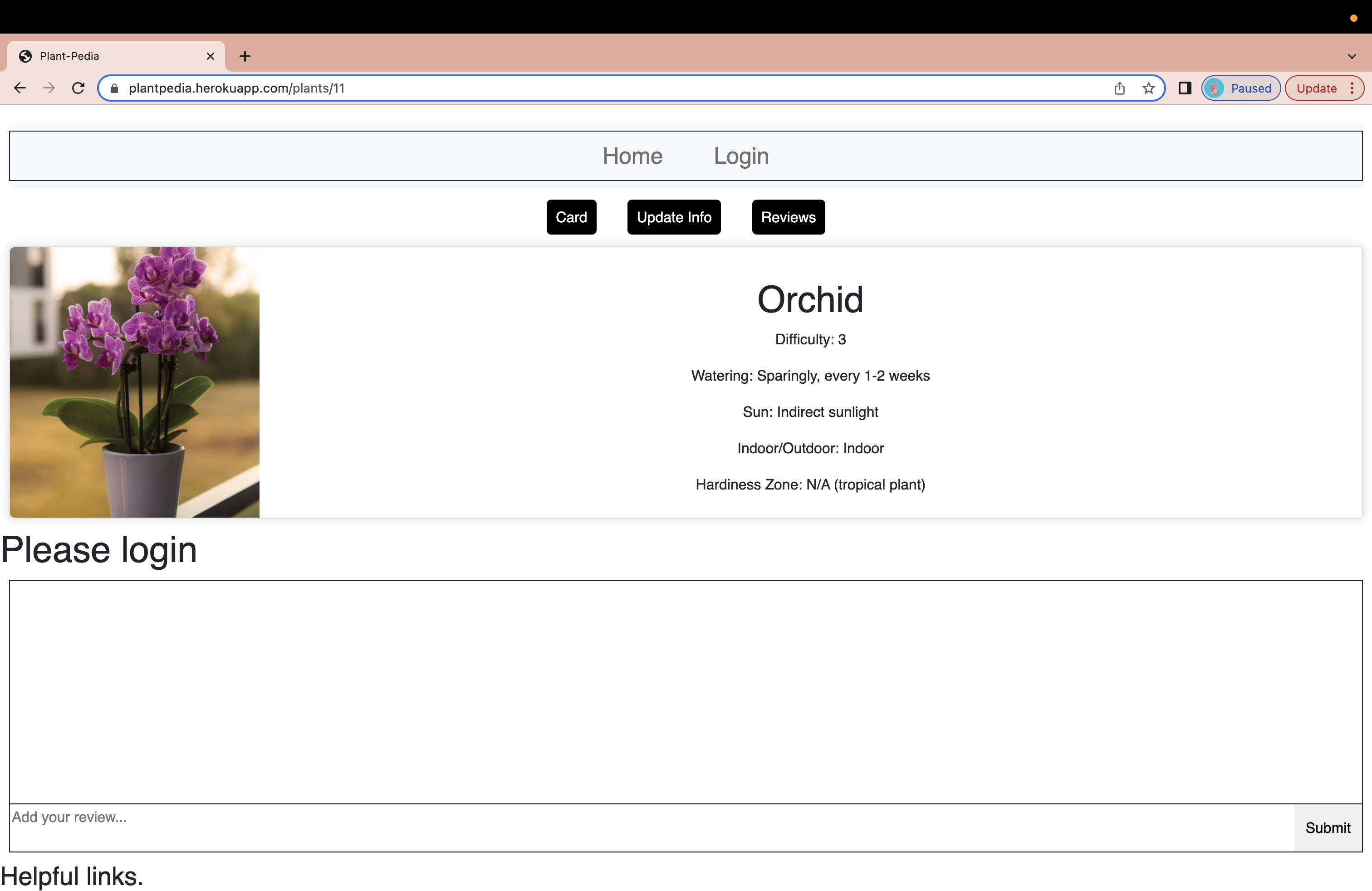Click the orchid plant photo
This screenshot has width=1372, height=891.
(135, 382)
